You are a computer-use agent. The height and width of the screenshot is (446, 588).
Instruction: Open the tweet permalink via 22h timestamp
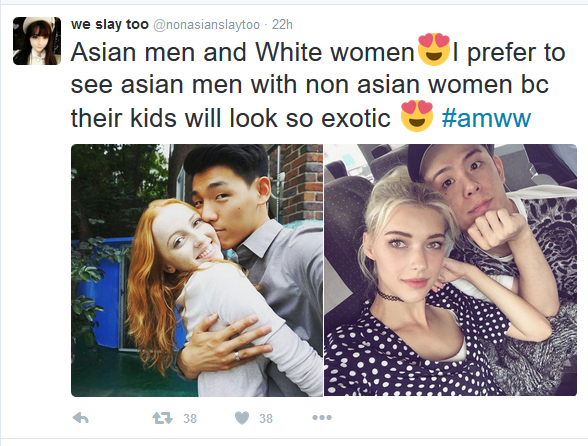pos(282,25)
